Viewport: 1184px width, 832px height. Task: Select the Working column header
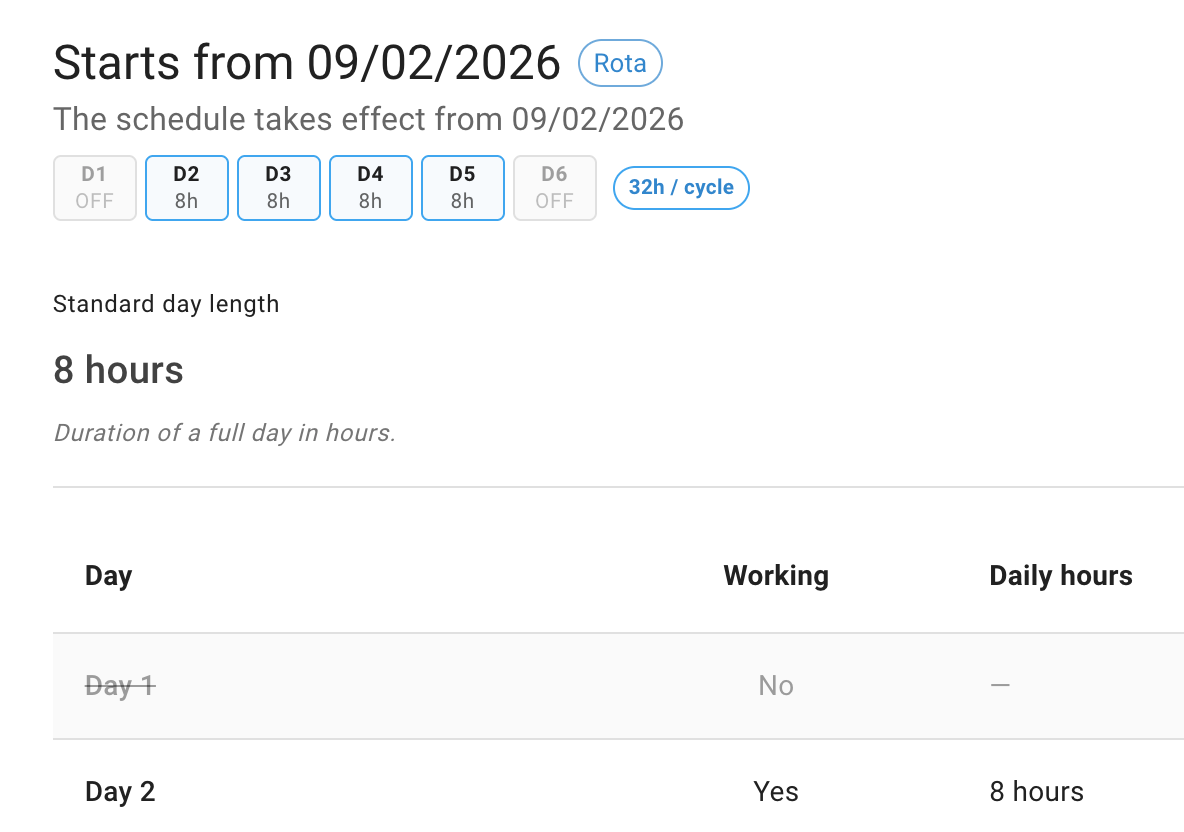(x=776, y=575)
